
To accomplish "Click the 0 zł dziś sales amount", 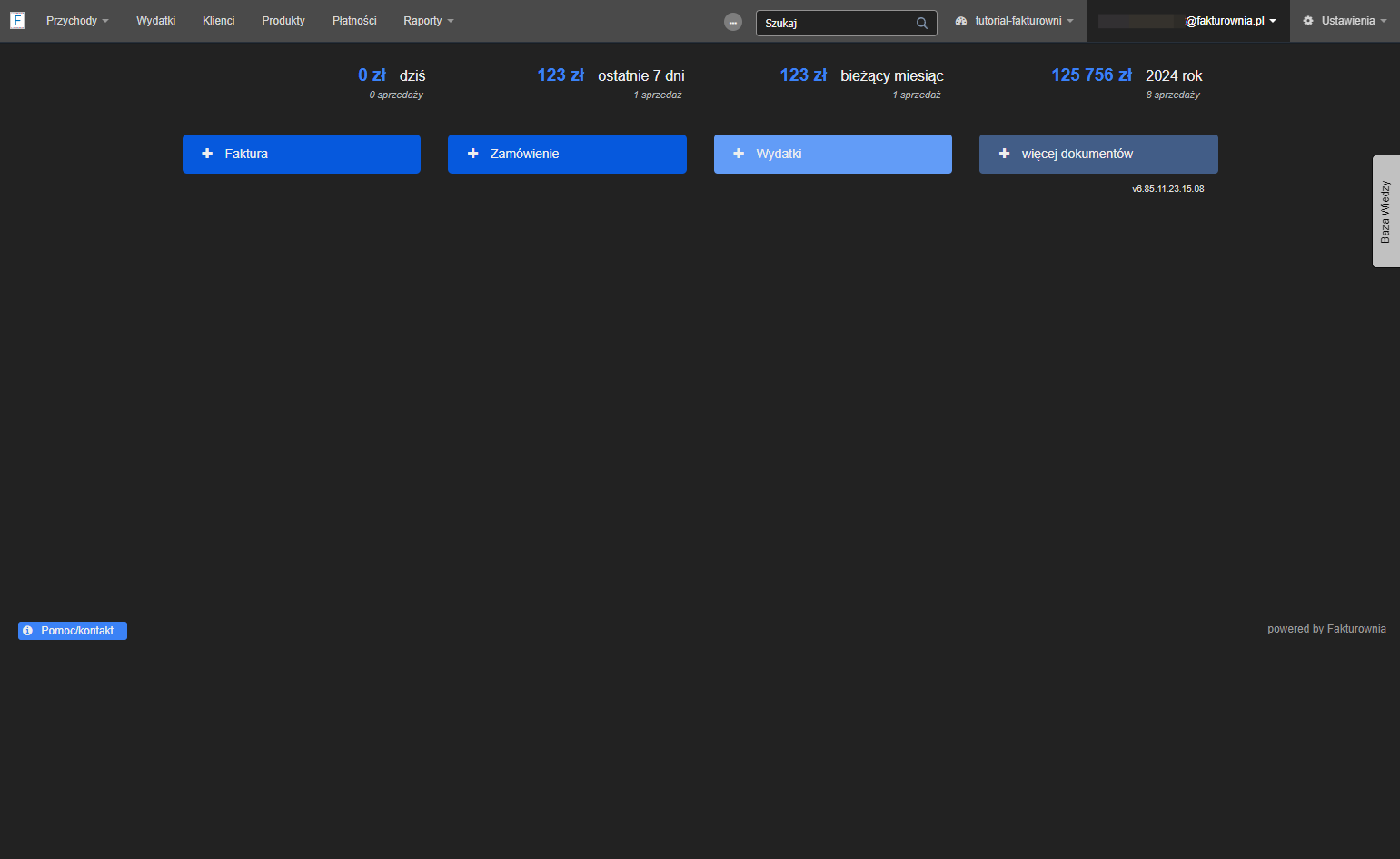I will [372, 75].
